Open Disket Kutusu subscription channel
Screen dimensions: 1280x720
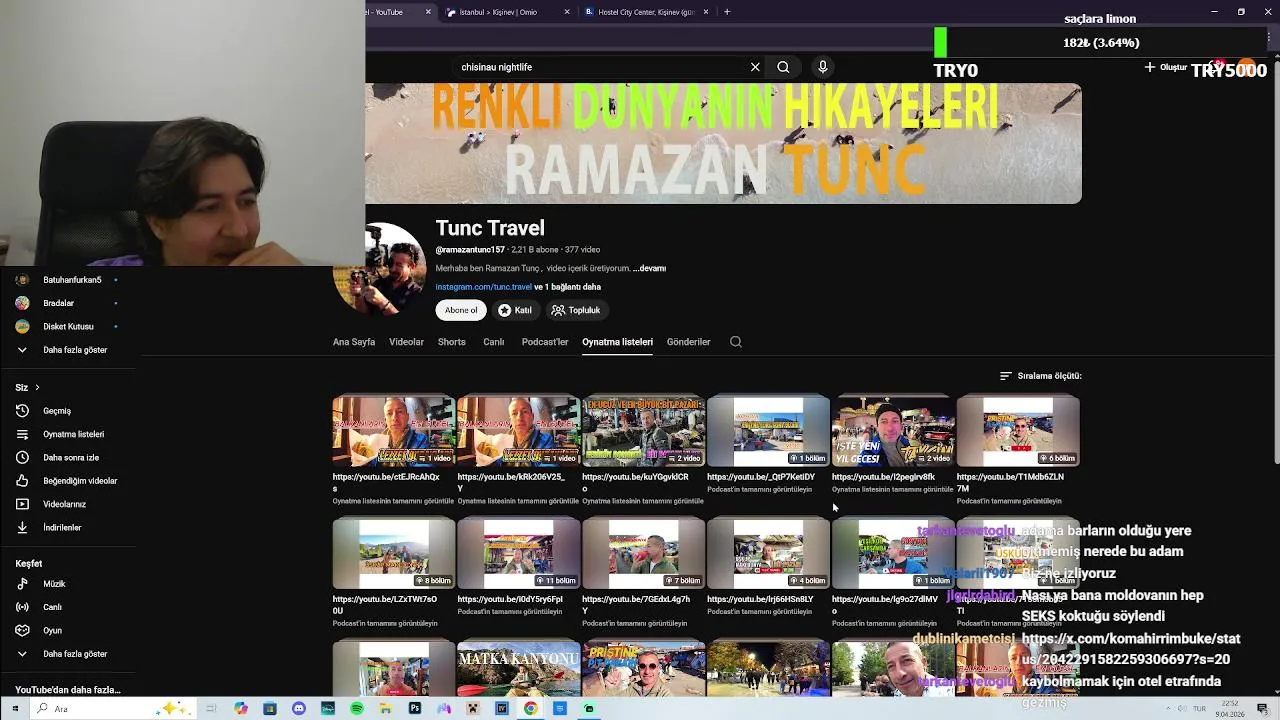pyautogui.click(x=70, y=326)
